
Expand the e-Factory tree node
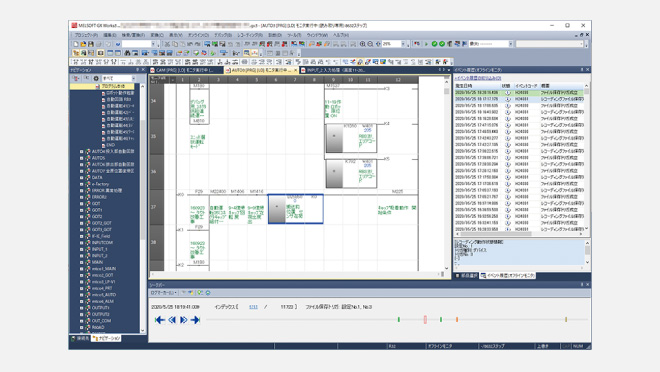(82, 184)
